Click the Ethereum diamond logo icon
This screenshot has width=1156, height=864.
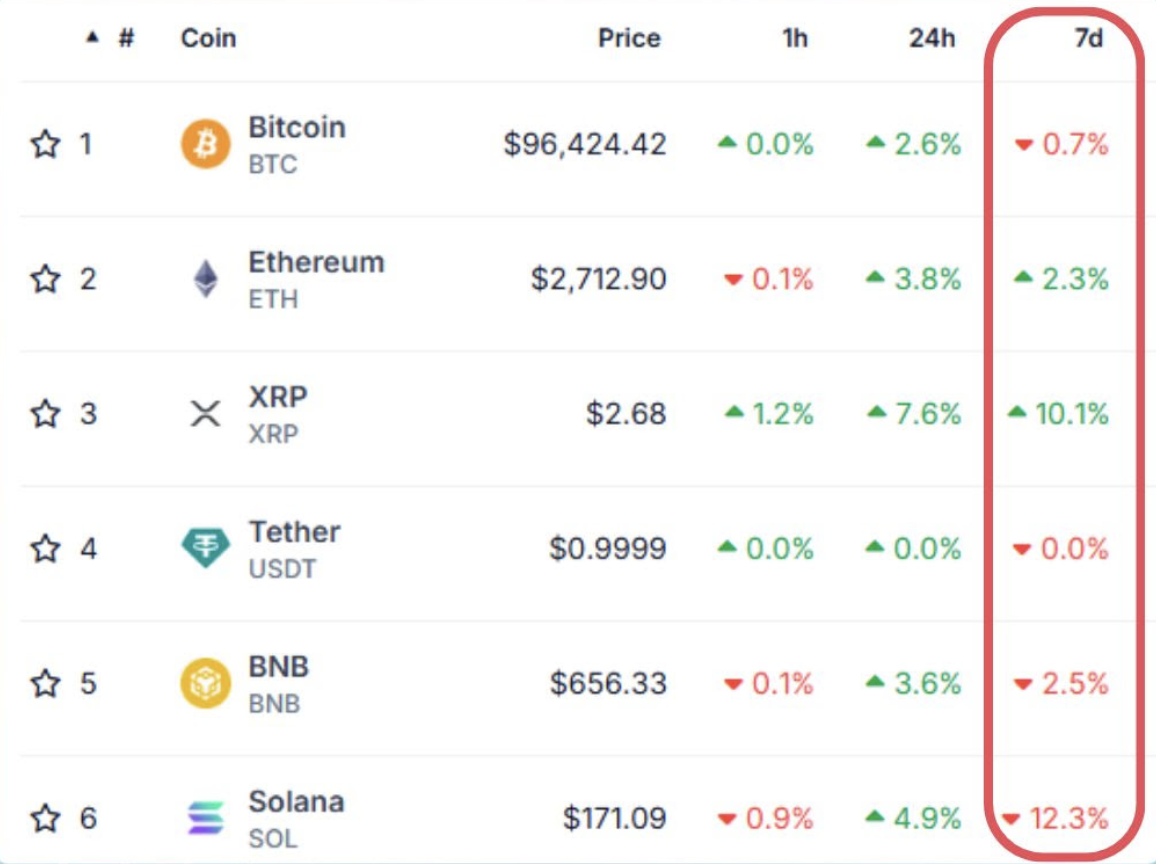click(x=206, y=279)
